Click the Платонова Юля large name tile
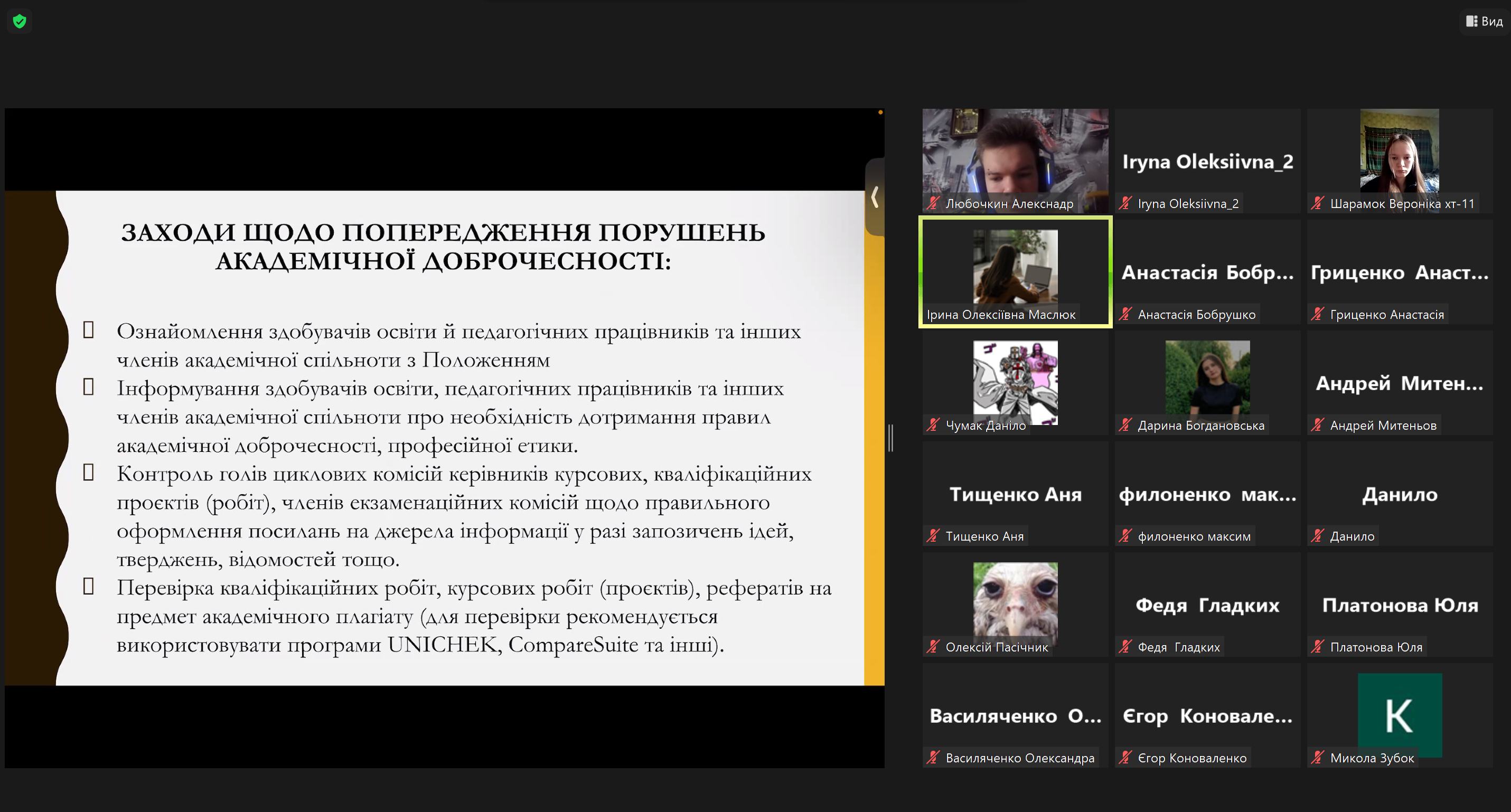This screenshot has height=812, width=1511. (1400, 605)
